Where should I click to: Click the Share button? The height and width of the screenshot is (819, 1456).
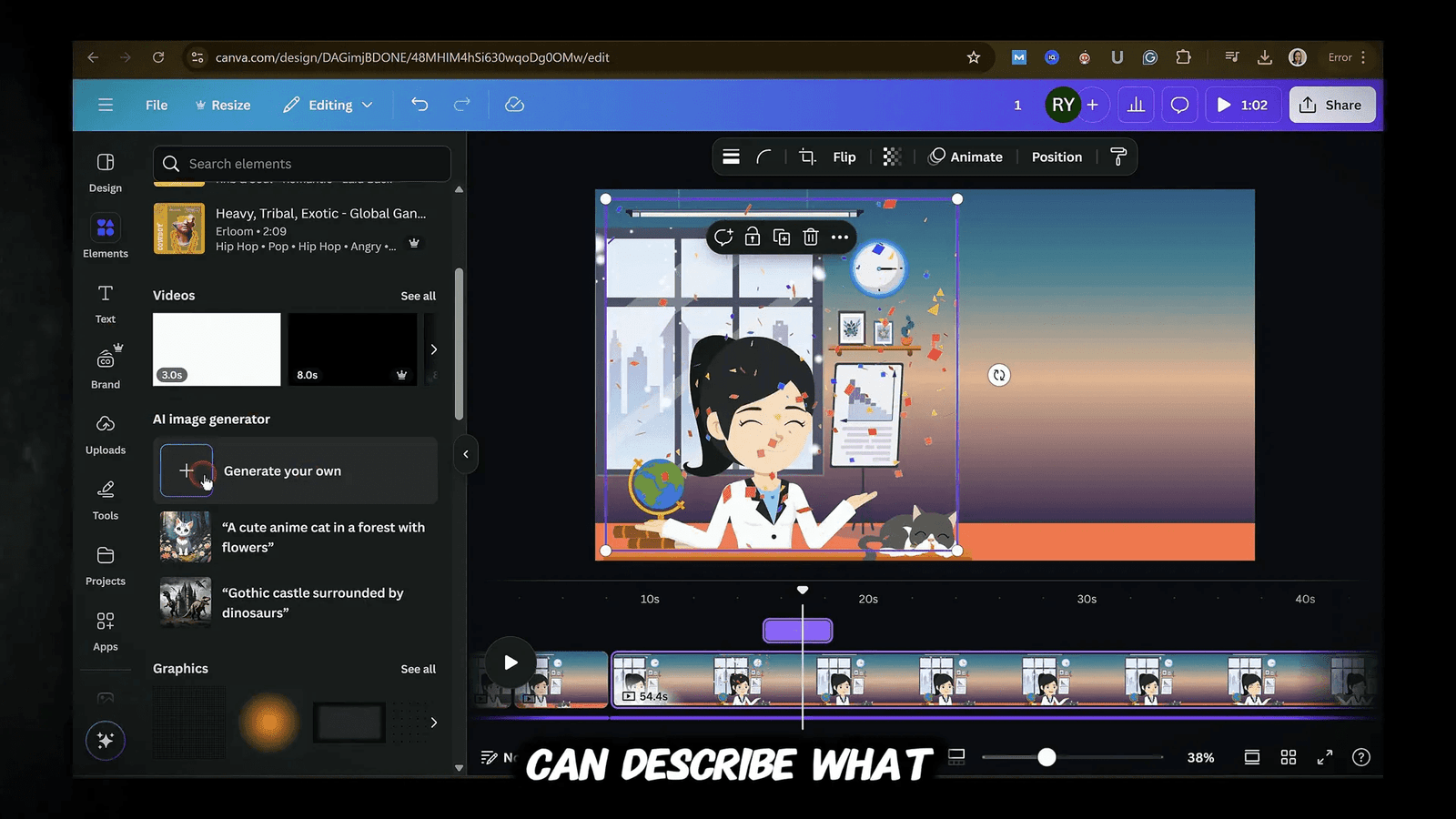point(1331,105)
